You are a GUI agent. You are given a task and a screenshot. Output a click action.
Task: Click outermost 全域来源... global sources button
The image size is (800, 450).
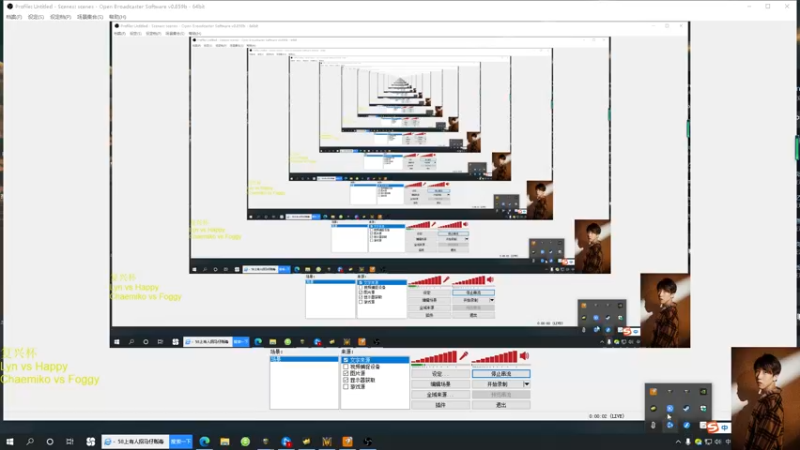click(x=440, y=394)
